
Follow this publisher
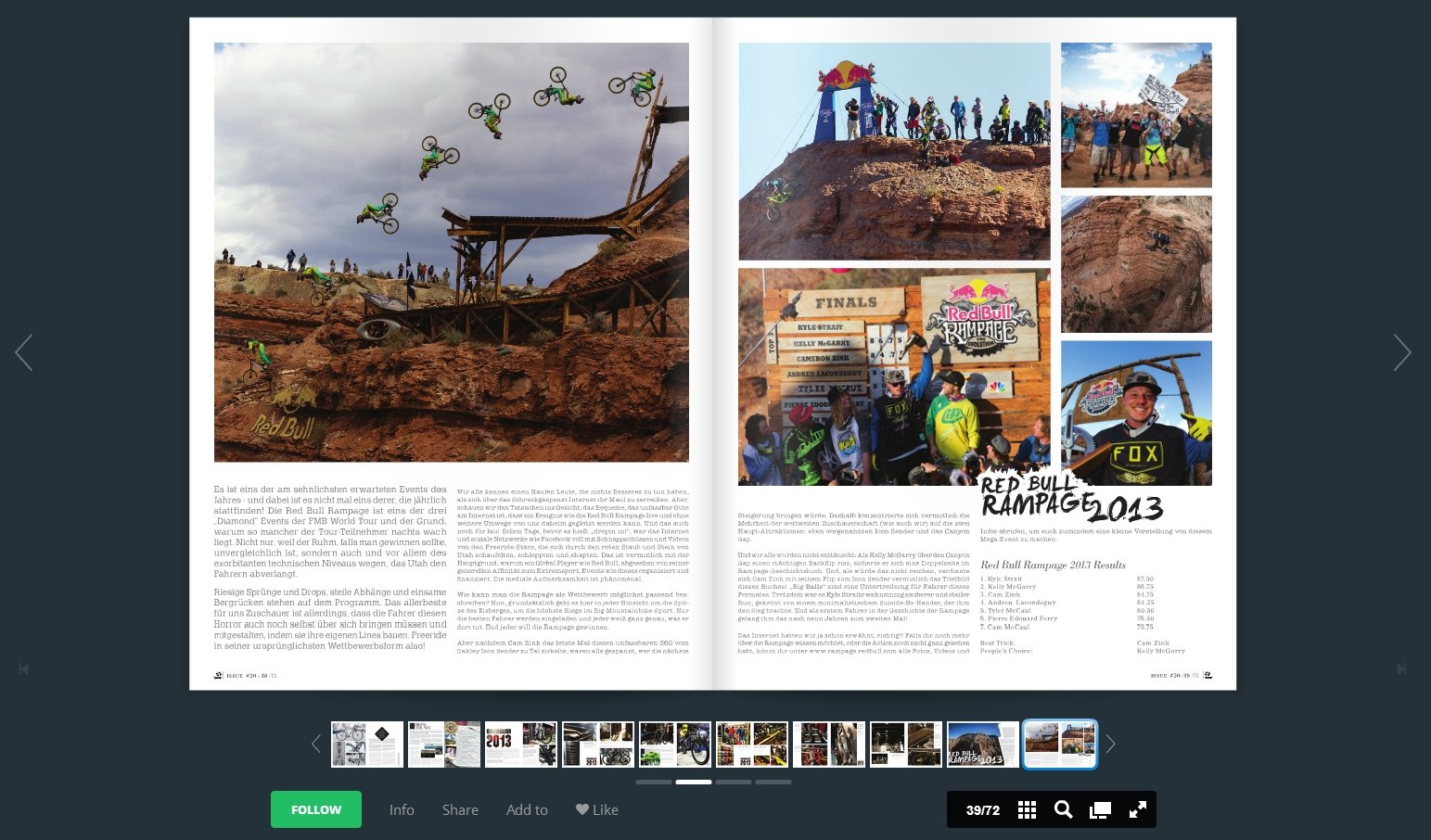(x=316, y=809)
